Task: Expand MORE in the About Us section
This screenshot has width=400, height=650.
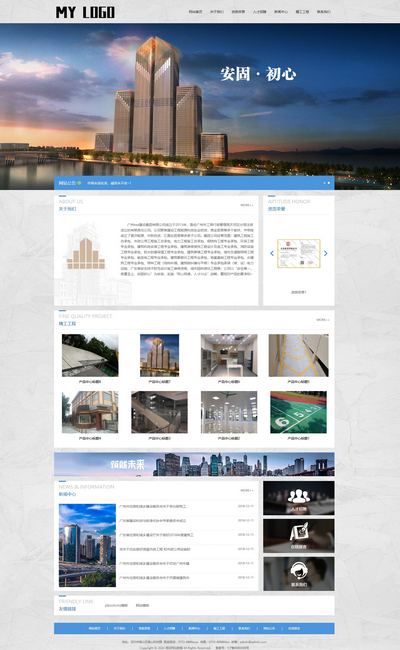Action: 247,205
